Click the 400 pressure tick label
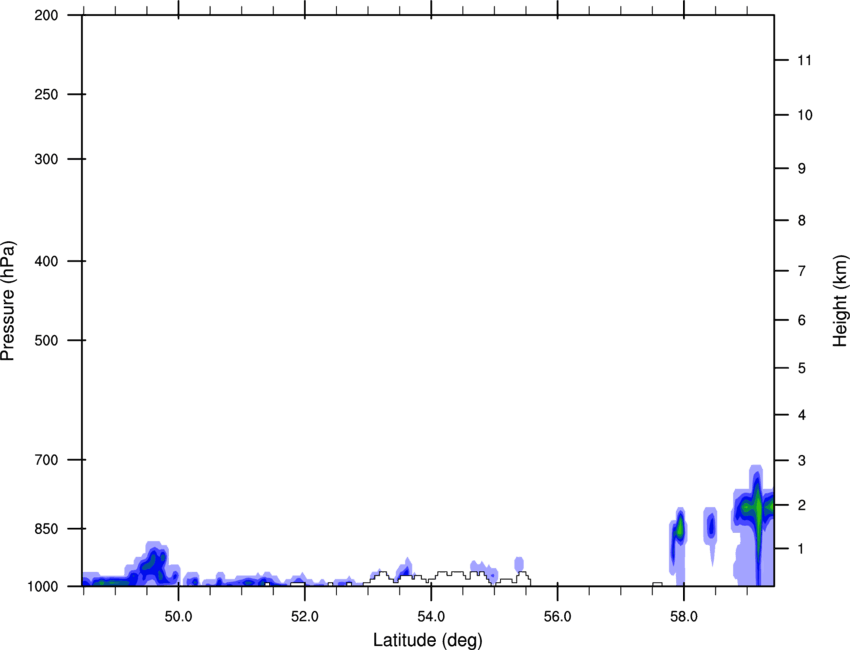The image size is (850, 650). pyautogui.click(x=46, y=261)
